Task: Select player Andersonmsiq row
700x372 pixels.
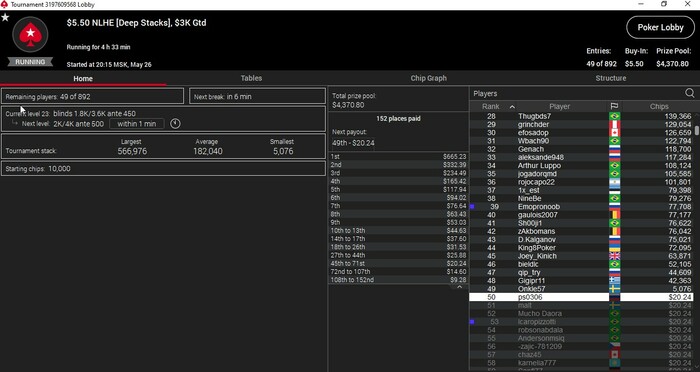Action: point(581,338)
